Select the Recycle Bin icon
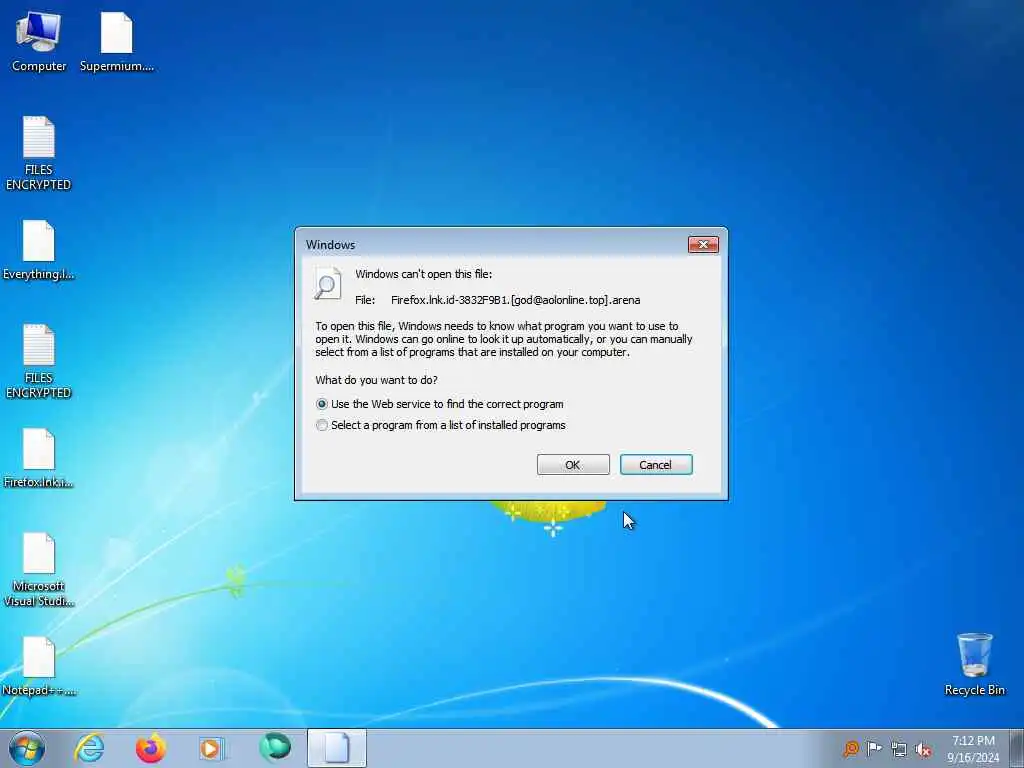Viewport: 1024px width, 768px height. tap(974, 664)
